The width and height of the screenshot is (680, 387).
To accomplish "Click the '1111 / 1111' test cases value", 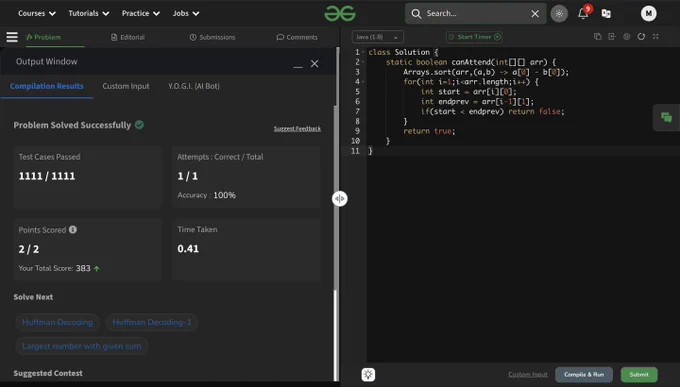I will tap(47, 176).
